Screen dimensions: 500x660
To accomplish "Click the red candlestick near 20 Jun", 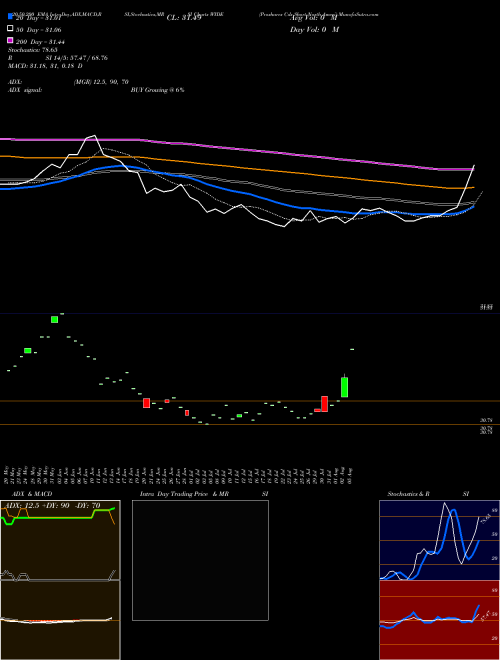I will pos(146,403).
